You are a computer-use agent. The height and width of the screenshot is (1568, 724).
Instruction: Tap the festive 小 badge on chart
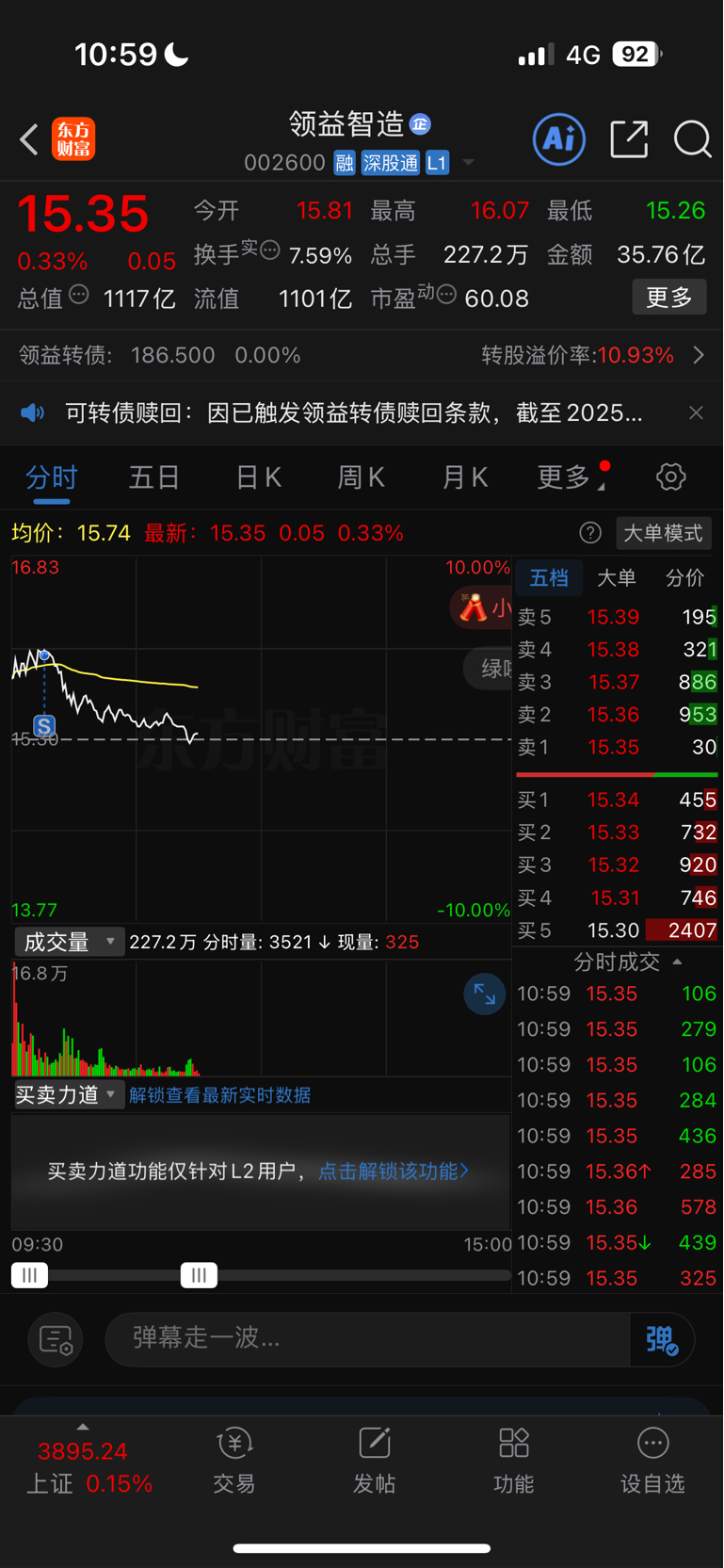(x=481, y=607)
